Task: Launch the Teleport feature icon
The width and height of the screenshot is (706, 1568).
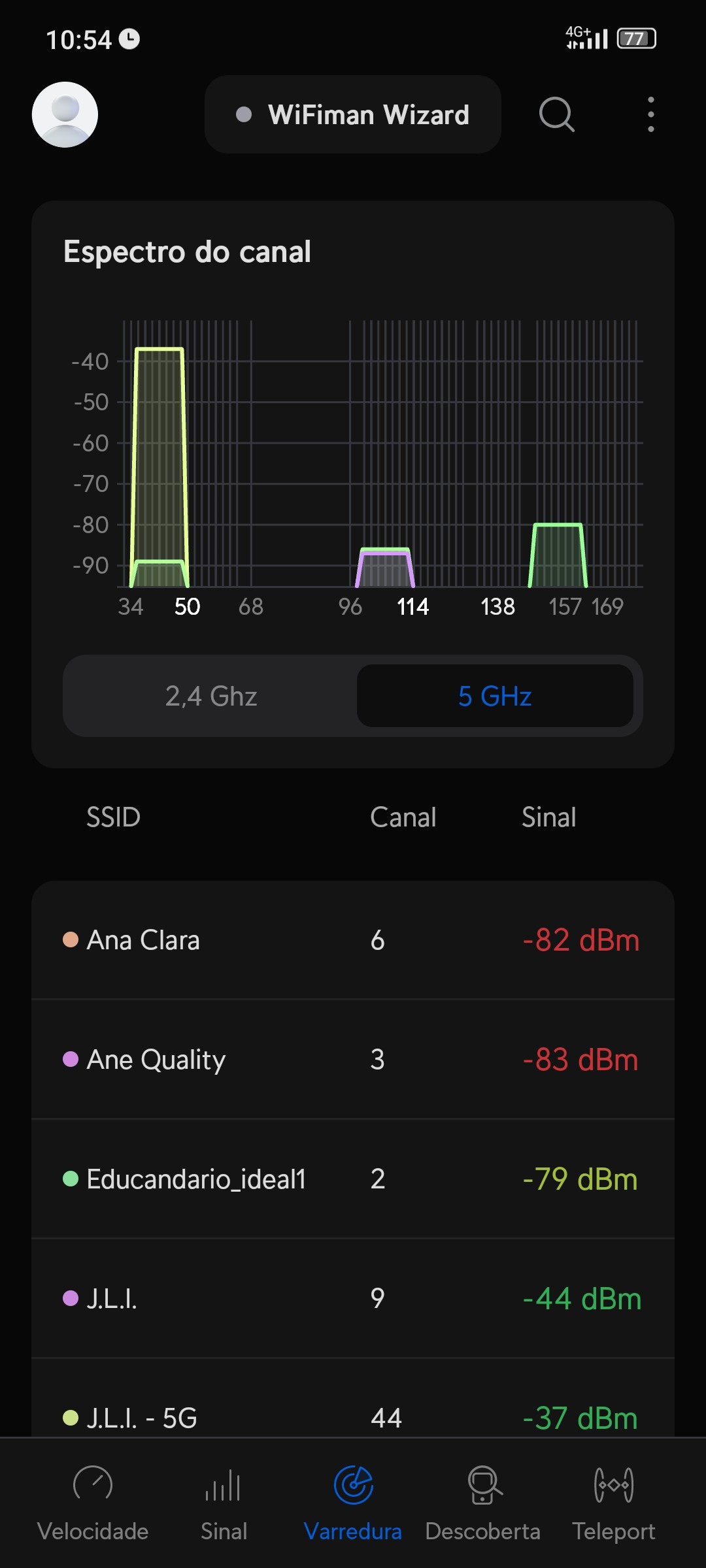Action: click(x=613, y=1484)
